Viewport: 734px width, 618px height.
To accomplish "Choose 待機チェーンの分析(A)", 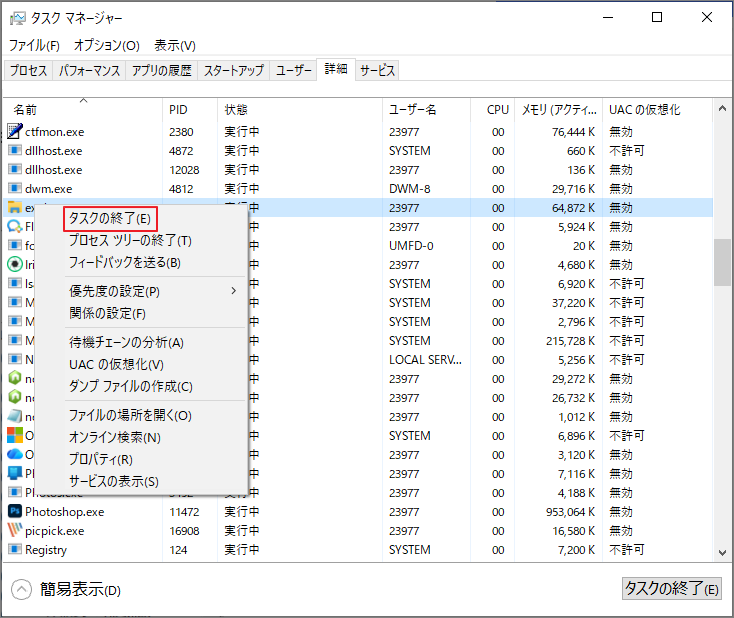I will 126,343.
